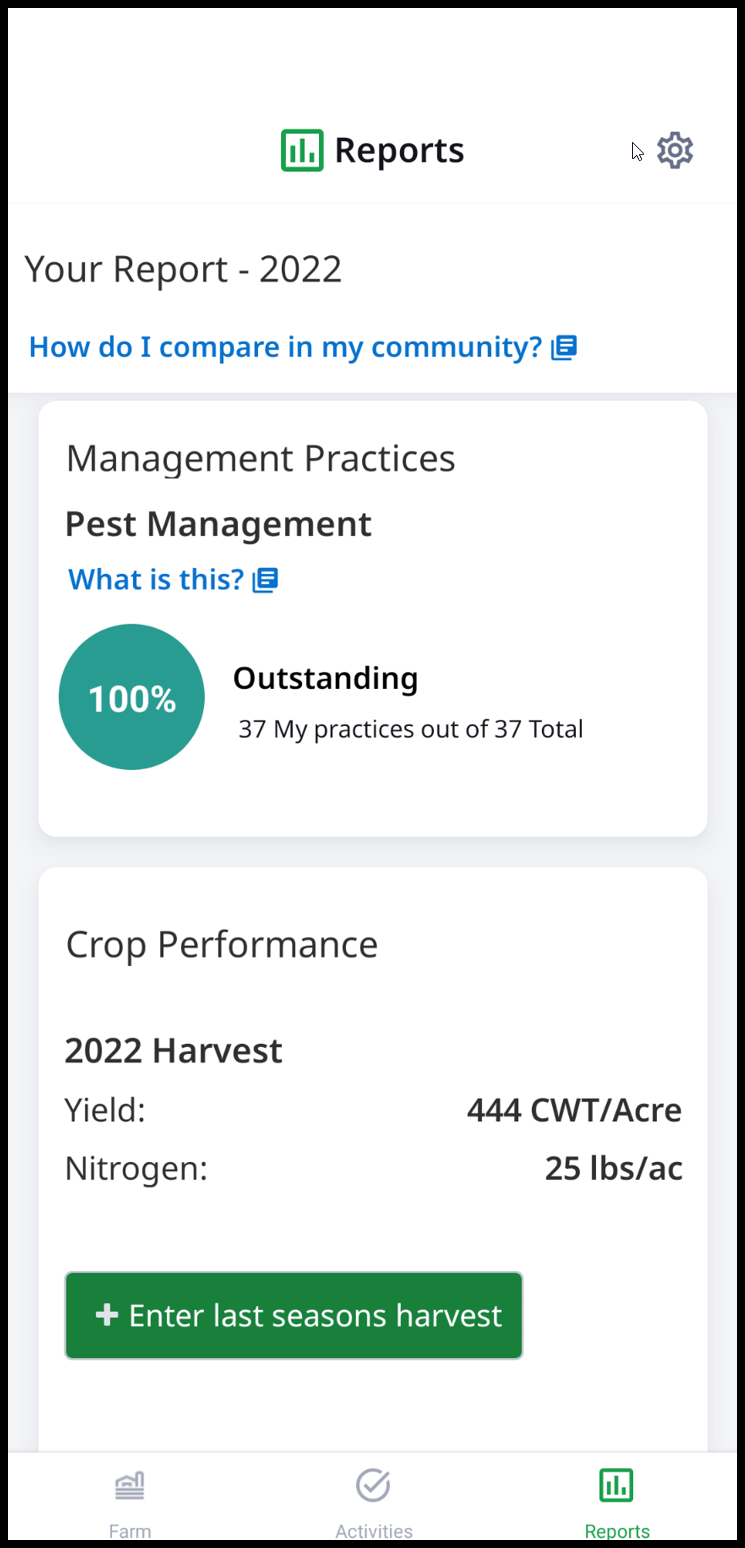Screen dimensions: 745x1548
Task: Switch to the Activities tab label
Action: tap(373, 1531)
